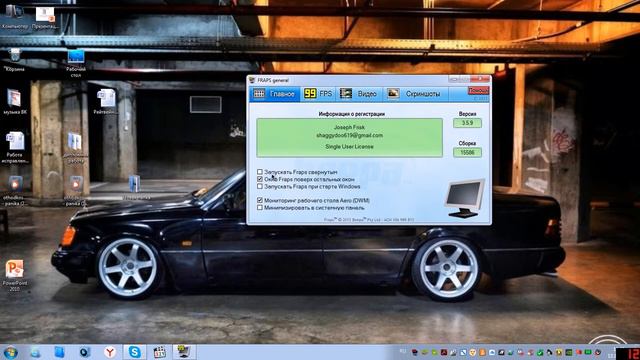Select the Корзина recycle bin icon

(x=15, y=60)
